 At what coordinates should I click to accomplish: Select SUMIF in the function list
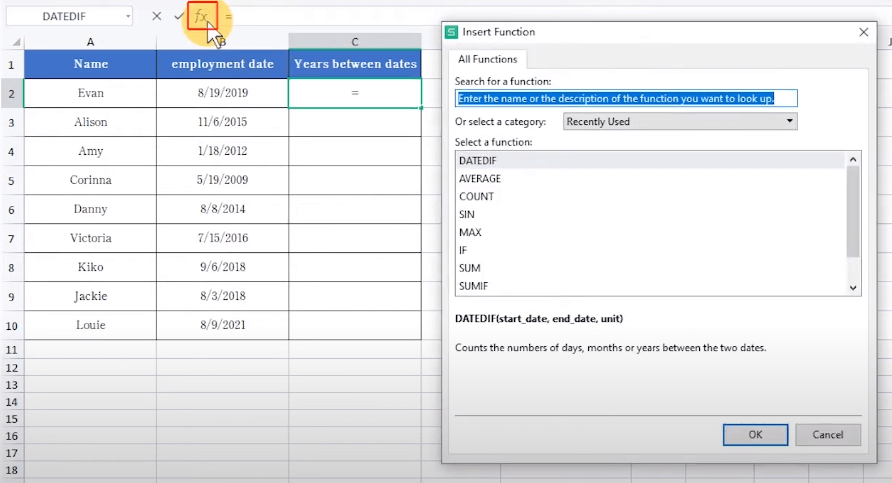click(651, 286)
